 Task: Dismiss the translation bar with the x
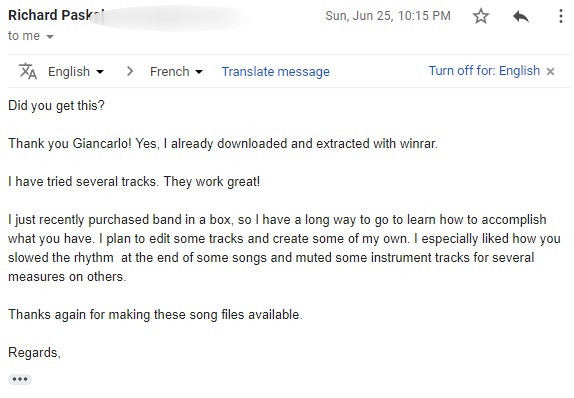pyautogui.click(x=550, y=71)
